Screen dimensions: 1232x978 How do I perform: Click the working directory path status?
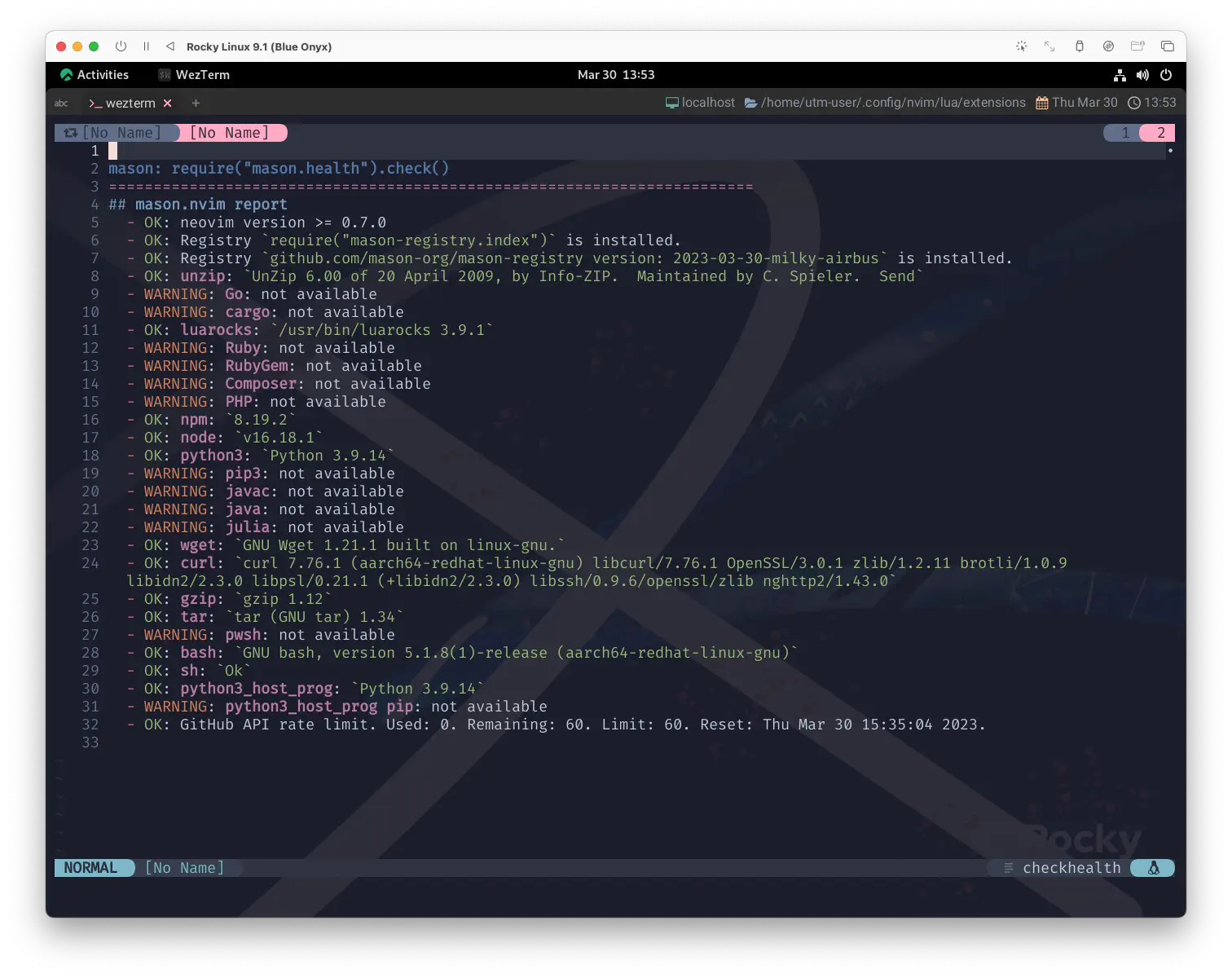click(893, 103)
